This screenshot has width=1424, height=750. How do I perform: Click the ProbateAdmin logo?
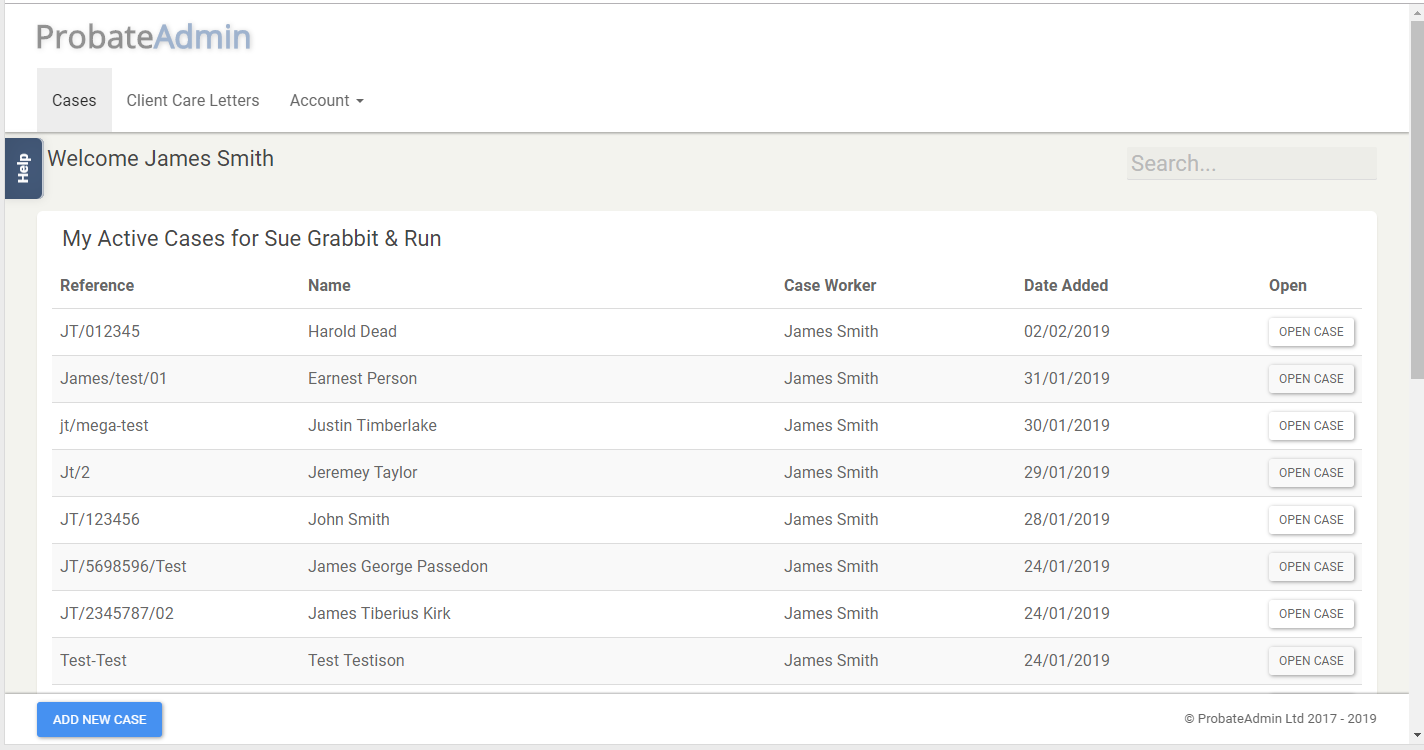[143, 37]
